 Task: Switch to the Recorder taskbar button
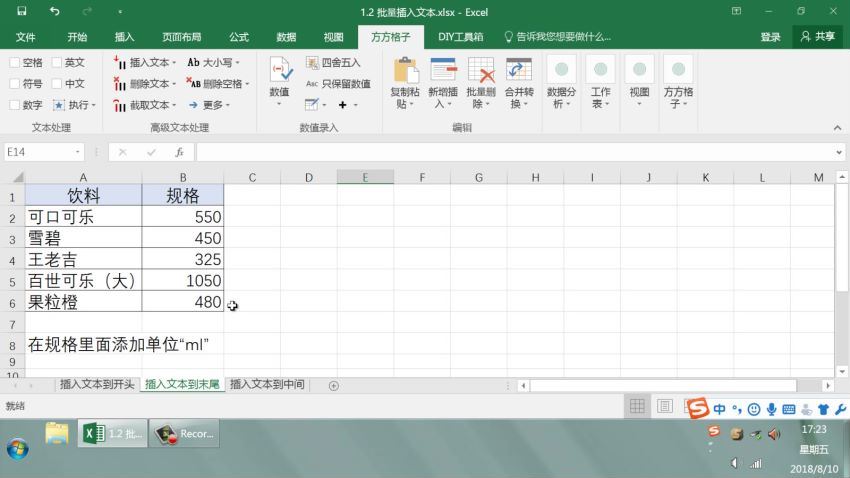click(x=184, y=434)
